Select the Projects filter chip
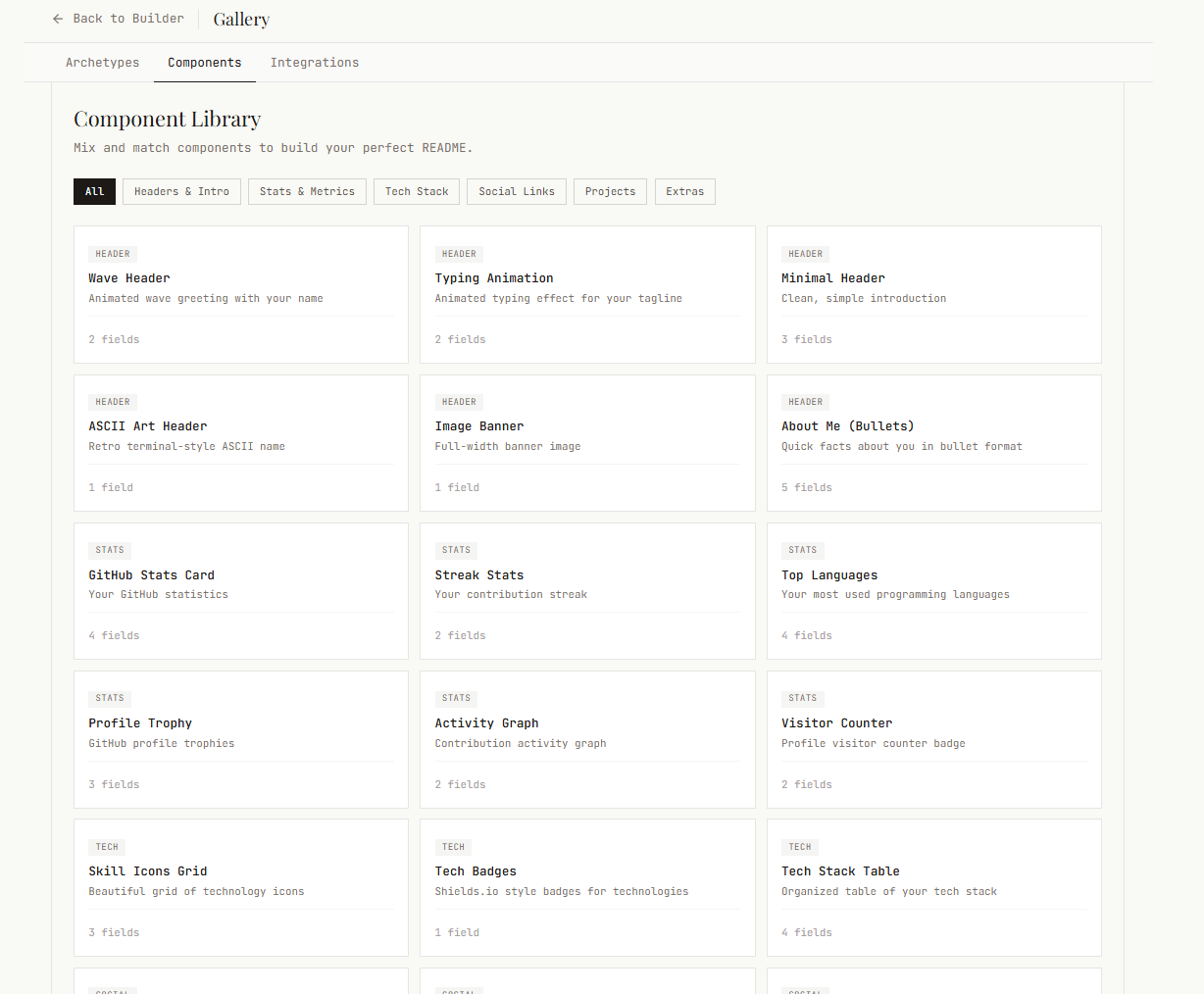 click(610, 191)
